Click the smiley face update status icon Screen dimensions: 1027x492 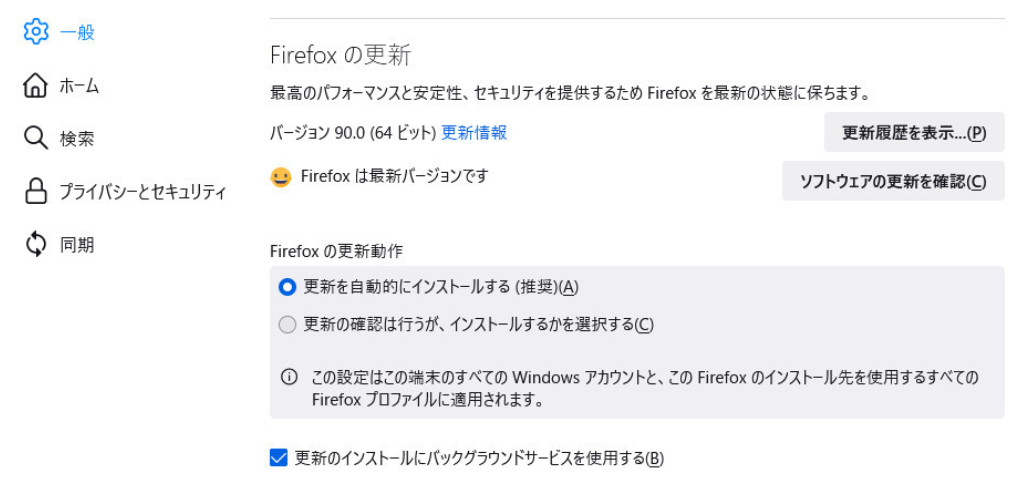click(281, 177)
